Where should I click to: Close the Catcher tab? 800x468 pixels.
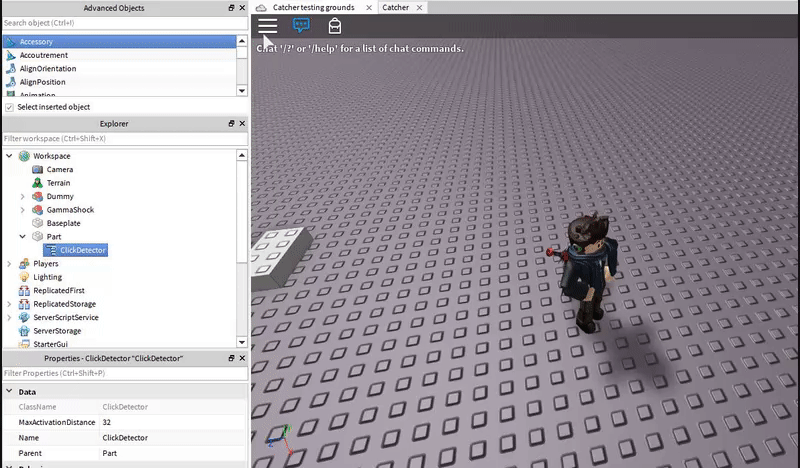pyautogui.click(x=419, y=8)
